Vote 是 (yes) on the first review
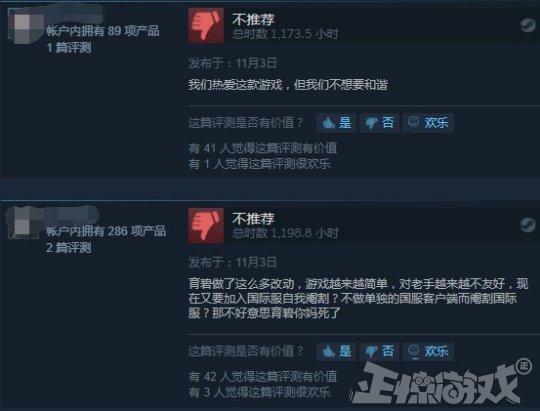540x411 pixels. pos(336,122)
